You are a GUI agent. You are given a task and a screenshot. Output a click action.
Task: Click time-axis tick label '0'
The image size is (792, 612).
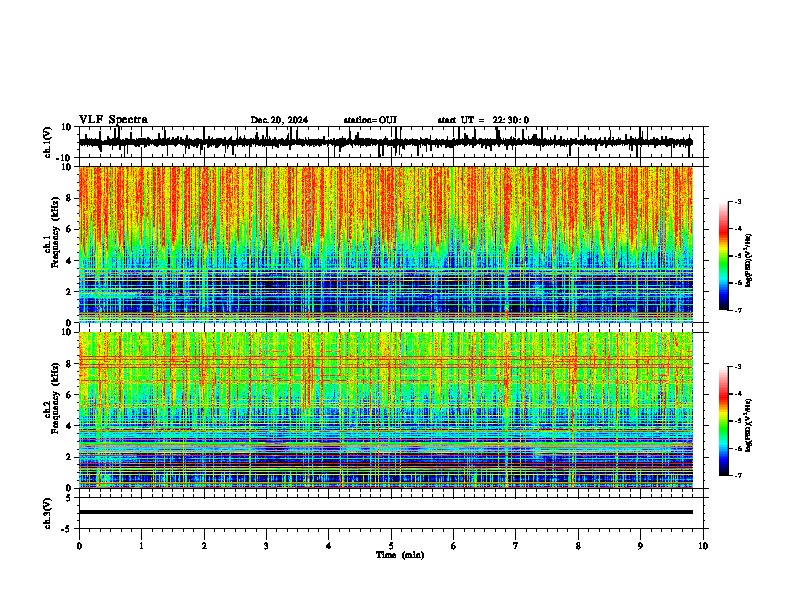coord(79,546)
